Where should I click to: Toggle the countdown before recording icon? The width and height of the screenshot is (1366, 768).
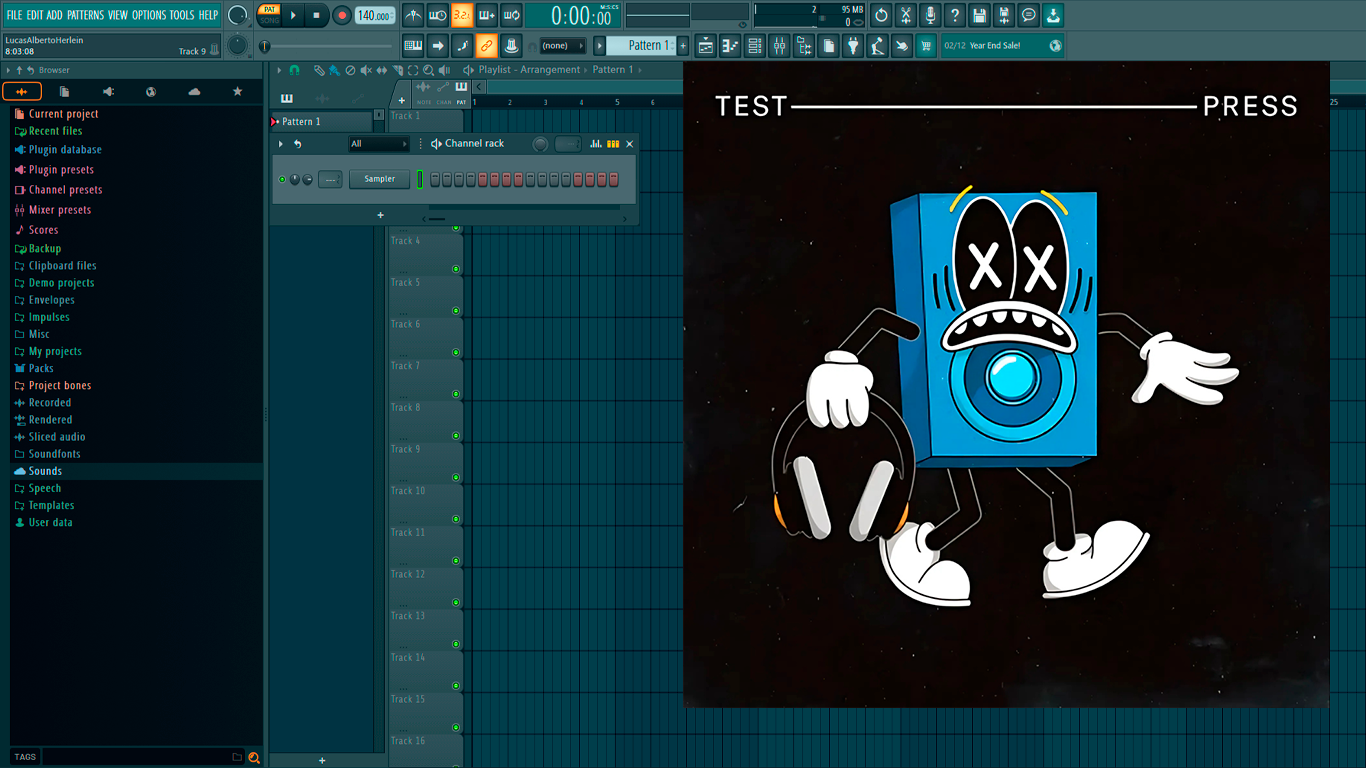point(462,15)
